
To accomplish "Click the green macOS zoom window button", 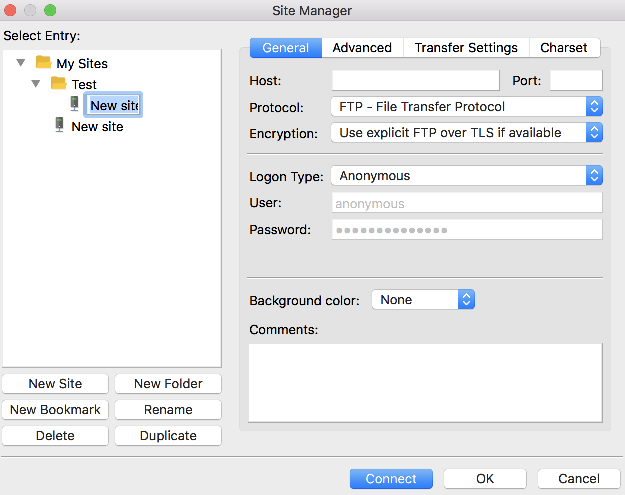I will (50, 10).
